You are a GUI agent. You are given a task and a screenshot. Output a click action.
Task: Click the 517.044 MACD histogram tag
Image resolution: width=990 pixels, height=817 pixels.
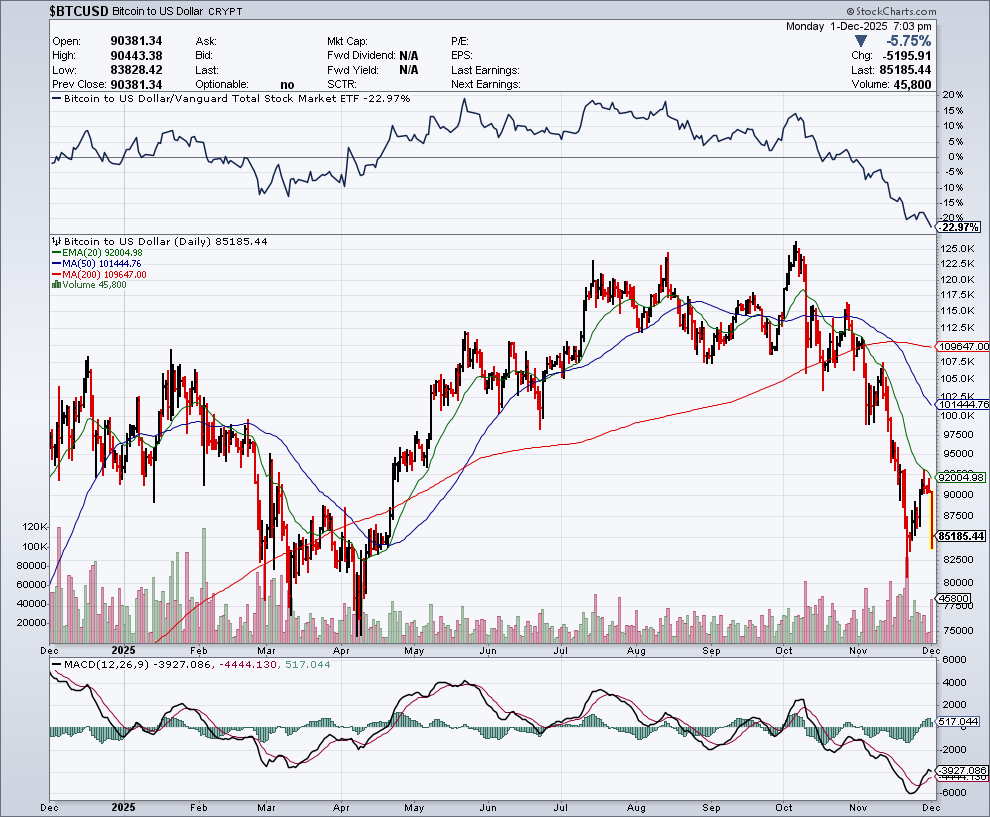[960, 721]
